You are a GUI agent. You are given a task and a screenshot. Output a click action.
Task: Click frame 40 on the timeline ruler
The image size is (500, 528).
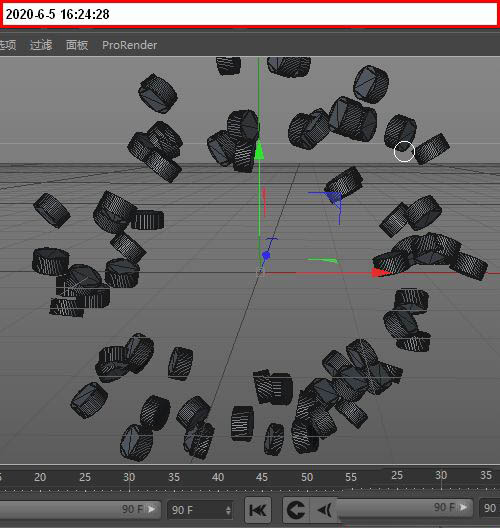tap(218, 477)
